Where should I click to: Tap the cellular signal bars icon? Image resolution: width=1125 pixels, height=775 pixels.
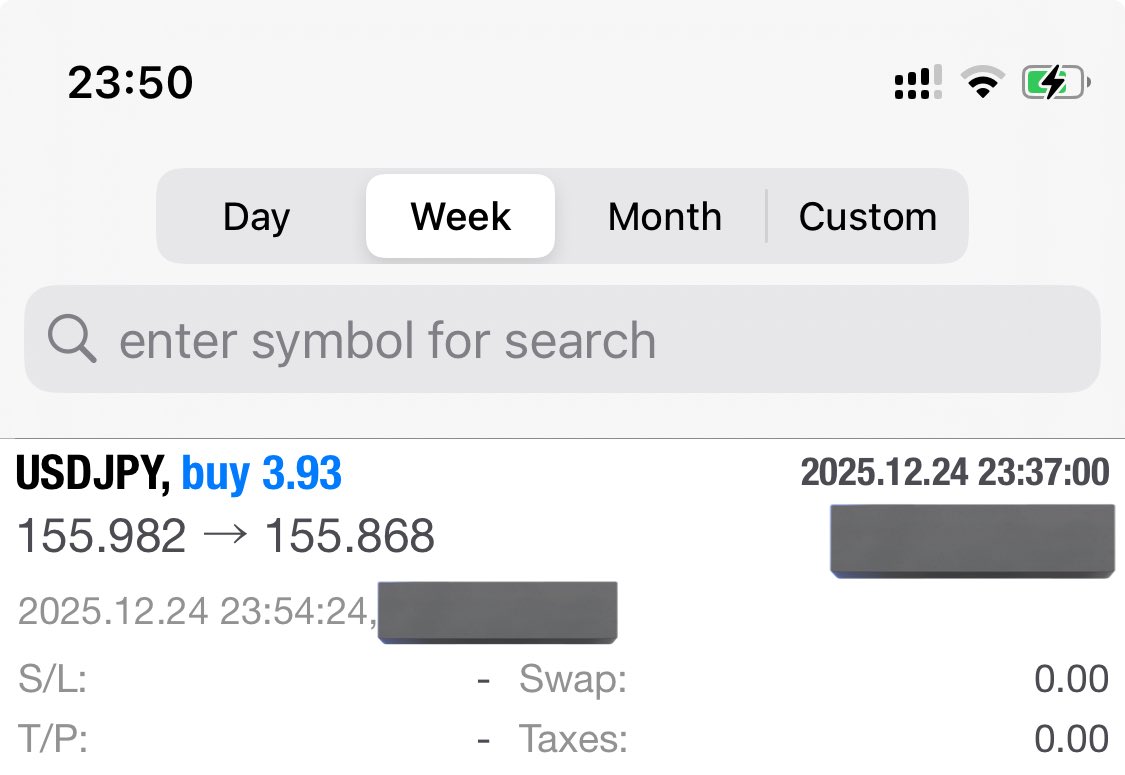(x=918, y=83)
